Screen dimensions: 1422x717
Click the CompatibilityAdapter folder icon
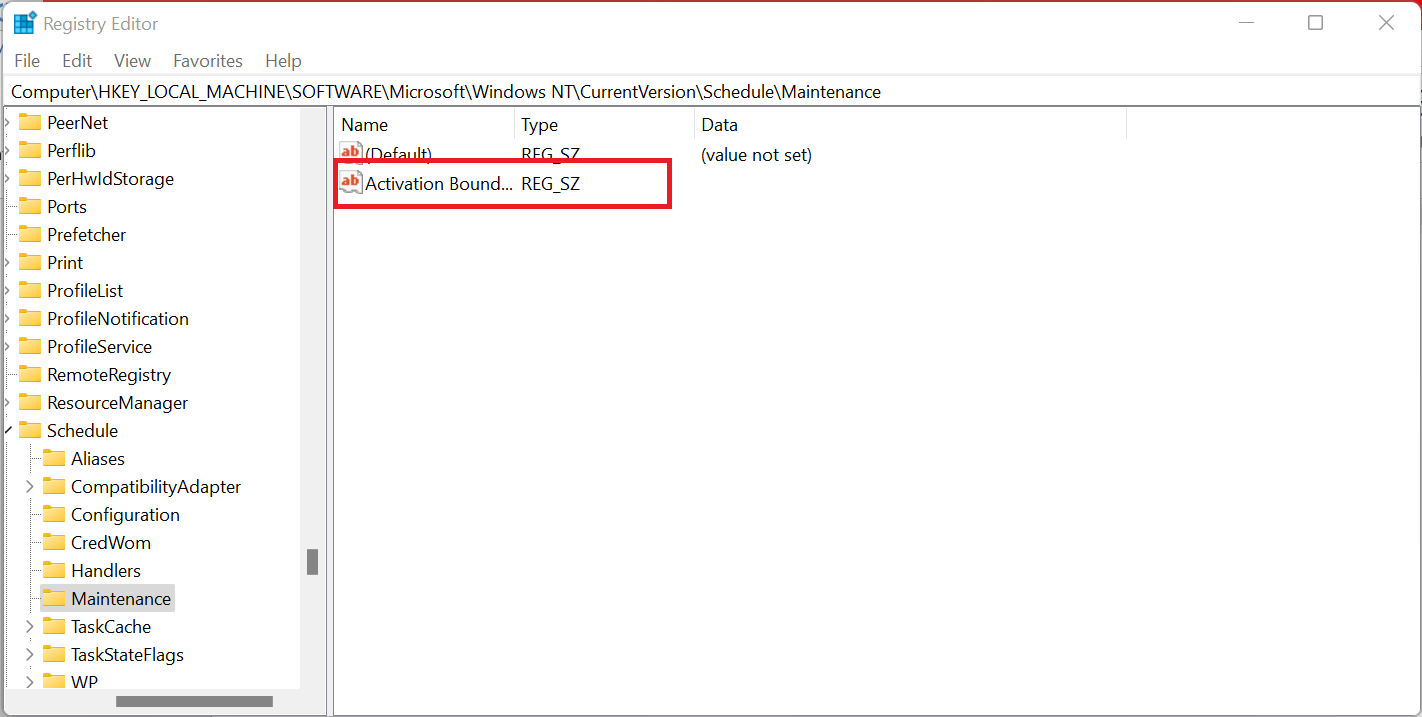tap(54, 487)
